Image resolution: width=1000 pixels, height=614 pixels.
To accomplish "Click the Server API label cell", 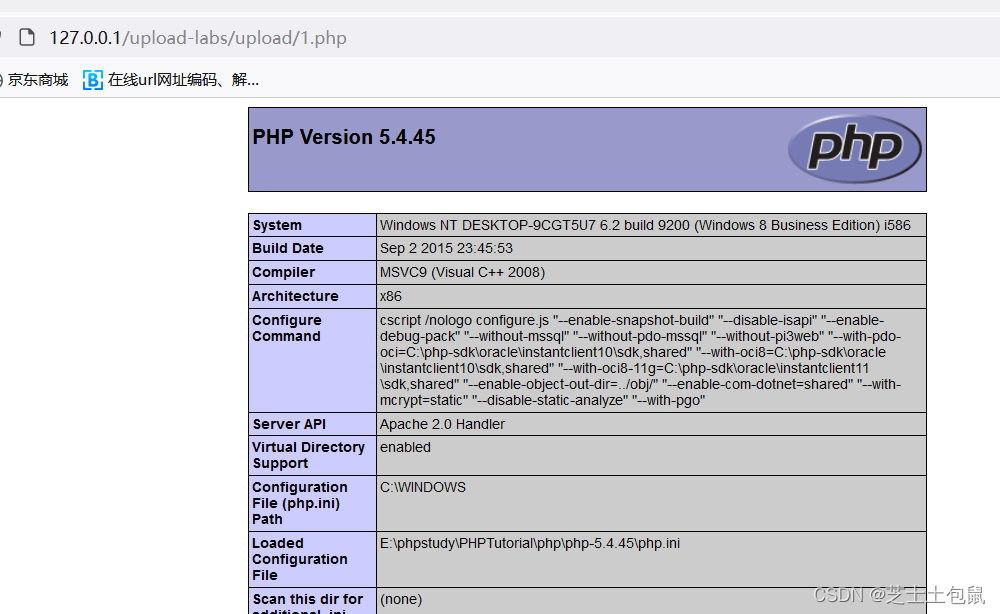I will 312,424.
